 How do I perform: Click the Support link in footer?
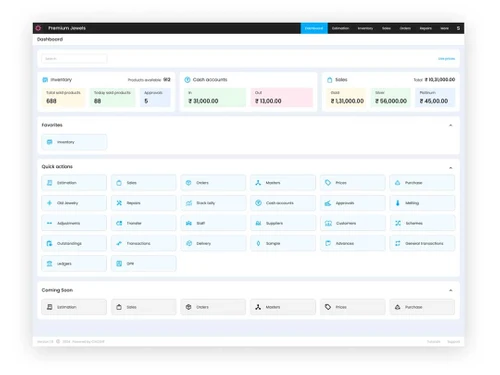coord(453,342)
